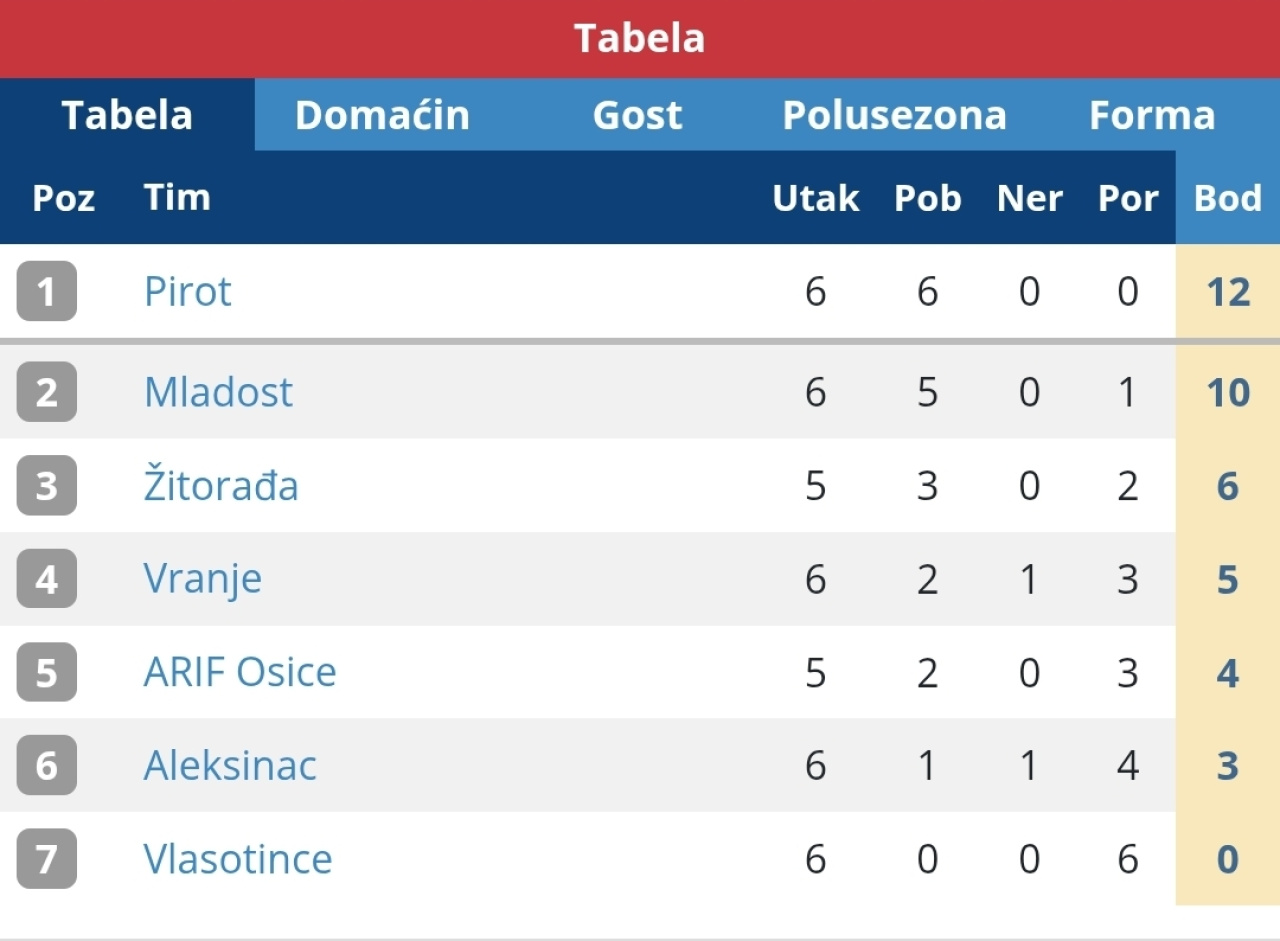Select the Polusezona tab
This screenshot has height=941, width=1280.
894,115
